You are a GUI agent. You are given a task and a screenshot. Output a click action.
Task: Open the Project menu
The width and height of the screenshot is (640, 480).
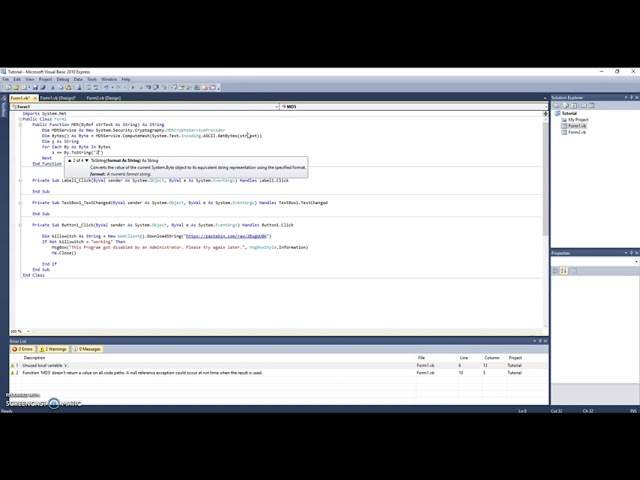pos(45,79)
